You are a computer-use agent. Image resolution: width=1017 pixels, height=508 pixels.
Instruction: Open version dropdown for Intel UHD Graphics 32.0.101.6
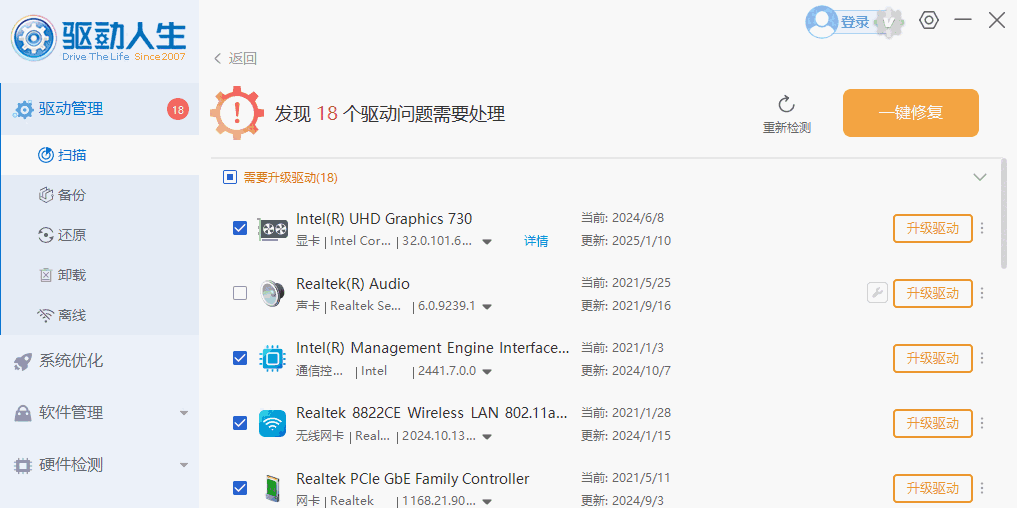point(487,242)
